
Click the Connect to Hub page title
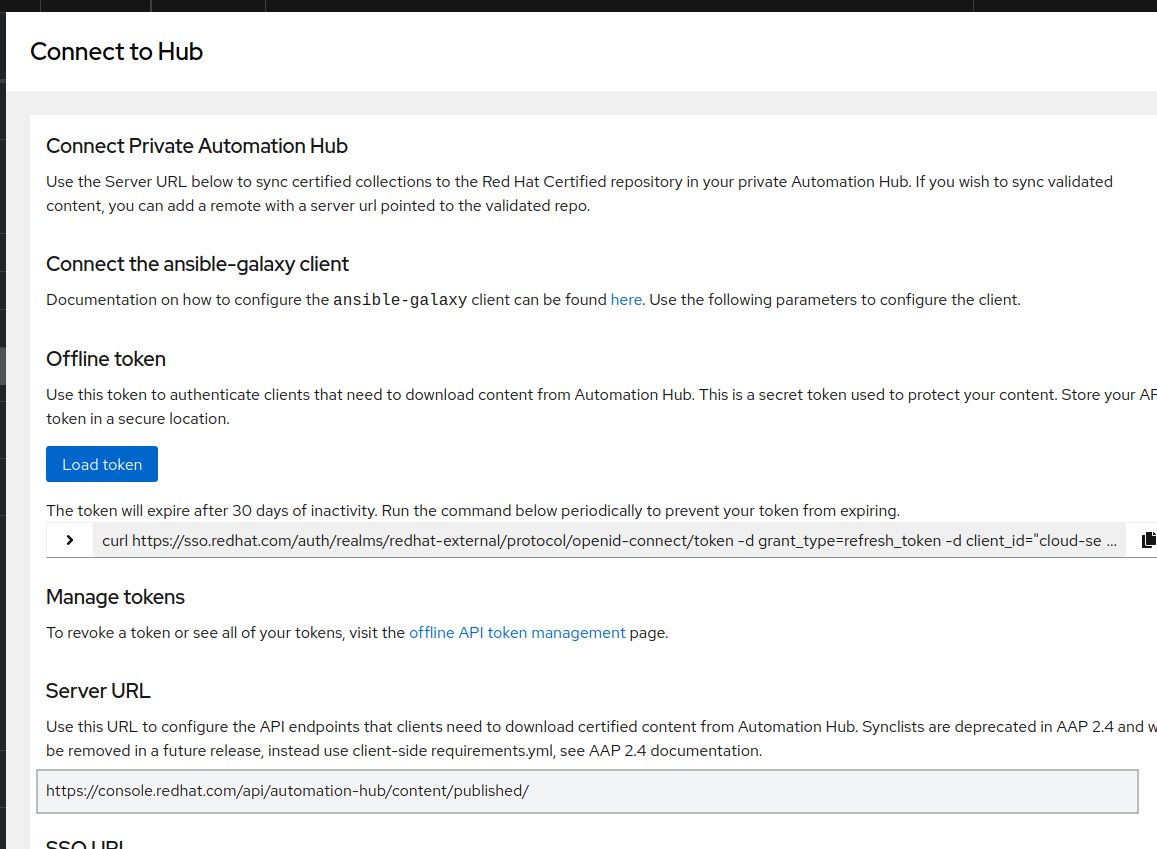117,51
